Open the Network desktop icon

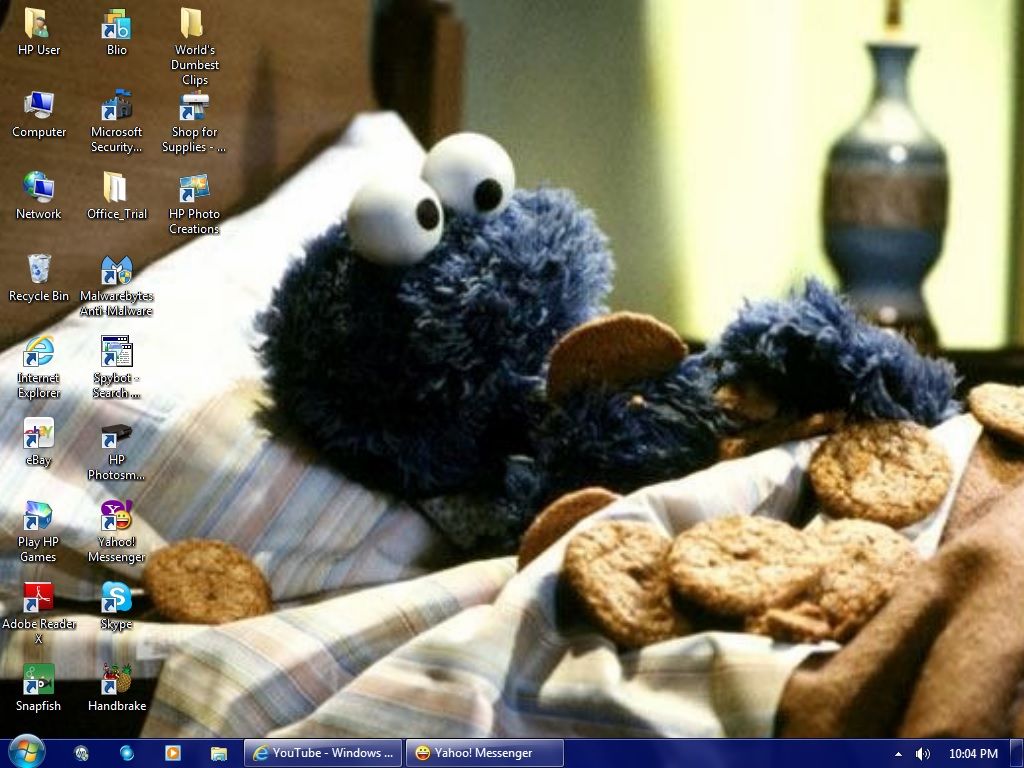(x=39, y=196)
